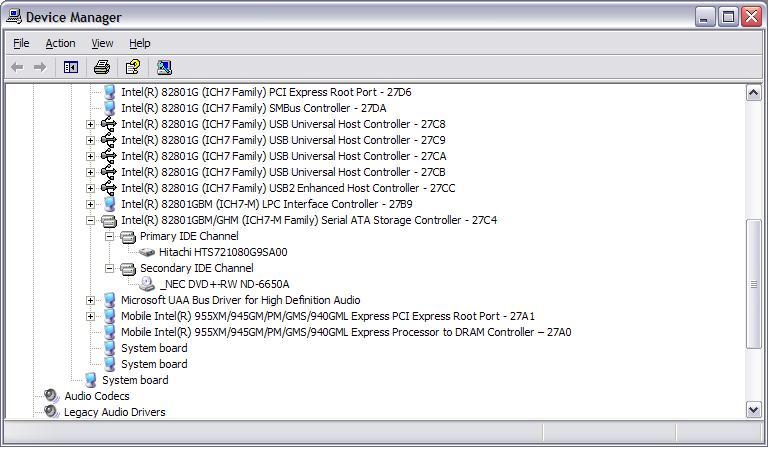Collapse Serial ATA Storage Controller node

90,221
